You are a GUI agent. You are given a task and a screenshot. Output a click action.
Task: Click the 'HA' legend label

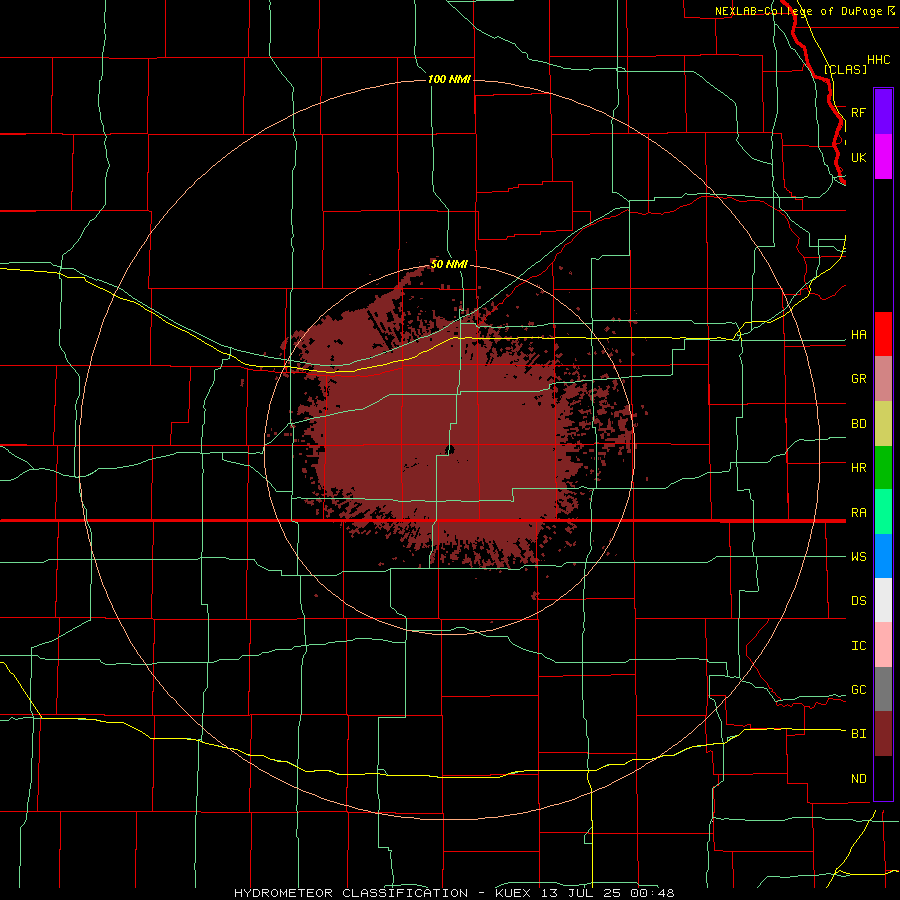point(859,335)
